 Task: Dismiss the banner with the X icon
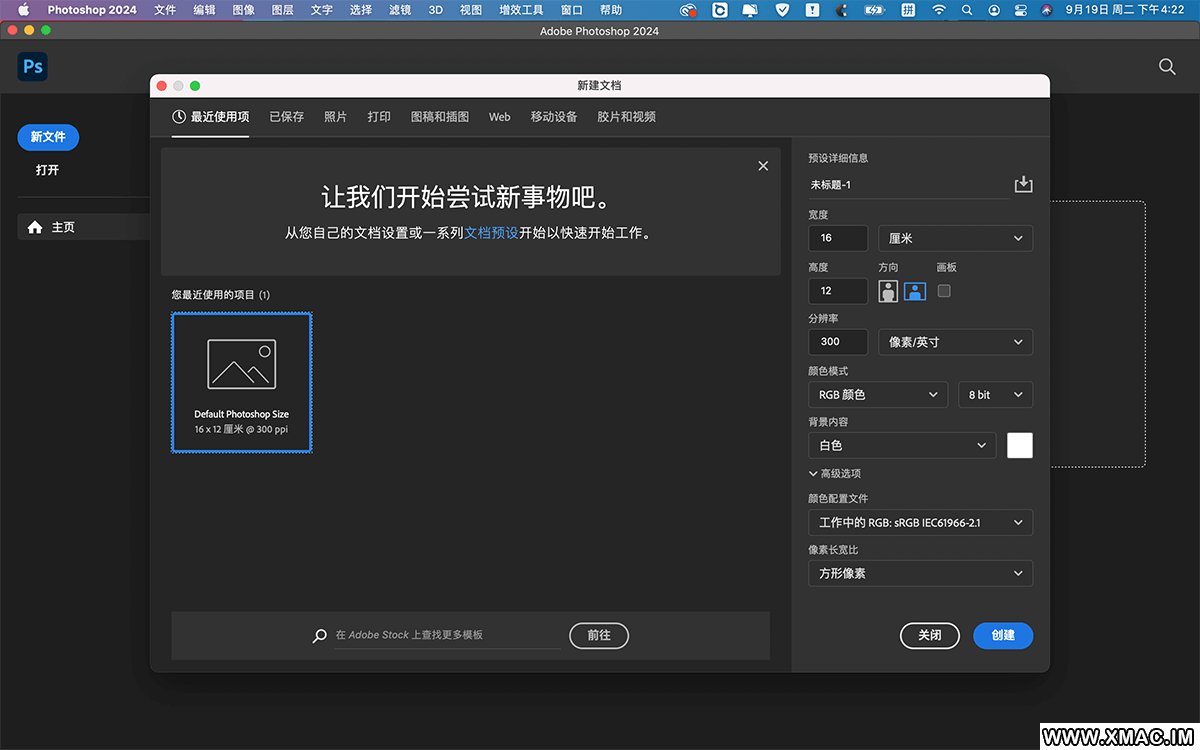(763, 166)
